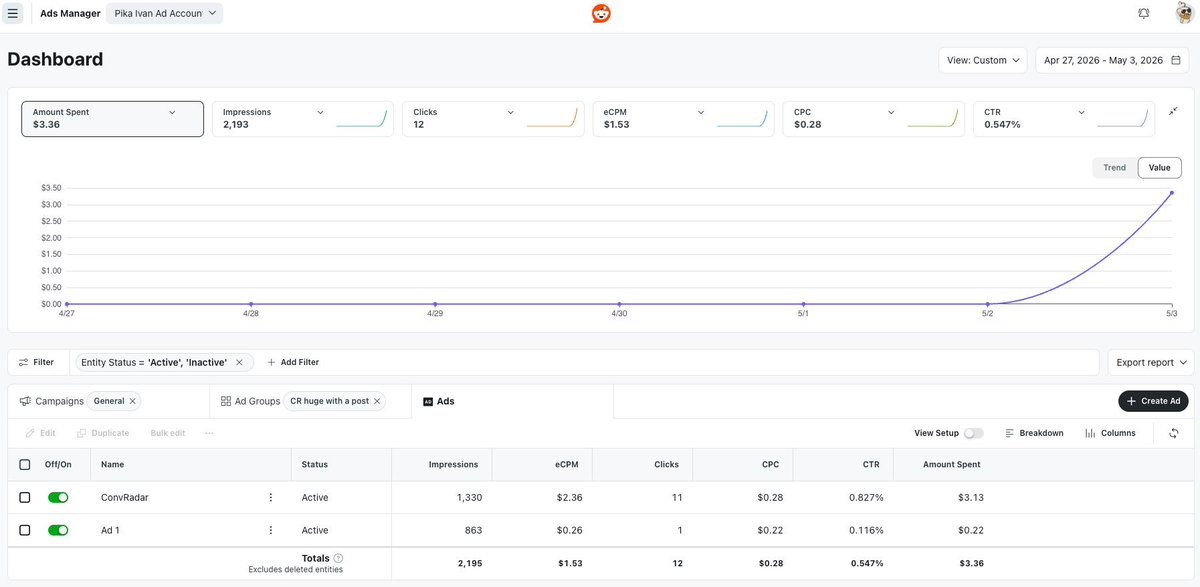Viewport: 1200px width, 587px height.
Task: Click the calendar icon in the date range
Action: point(1176,60)
